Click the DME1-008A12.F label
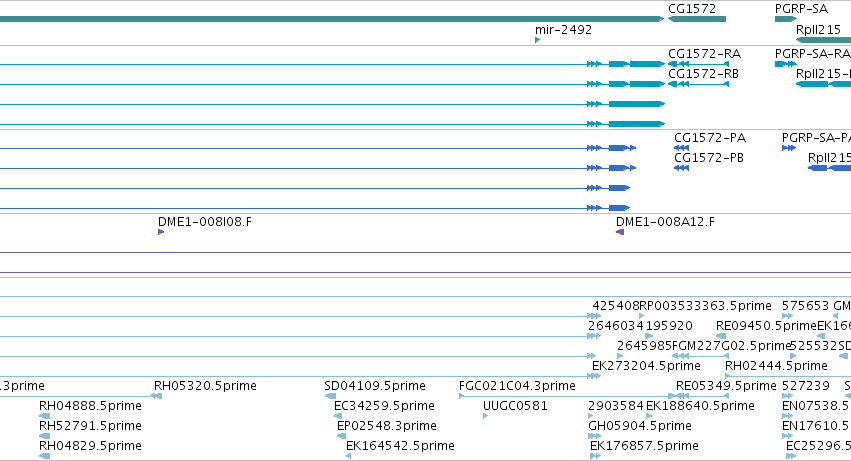The height and width of the screenshot is (461, 851). pos(665,222)
